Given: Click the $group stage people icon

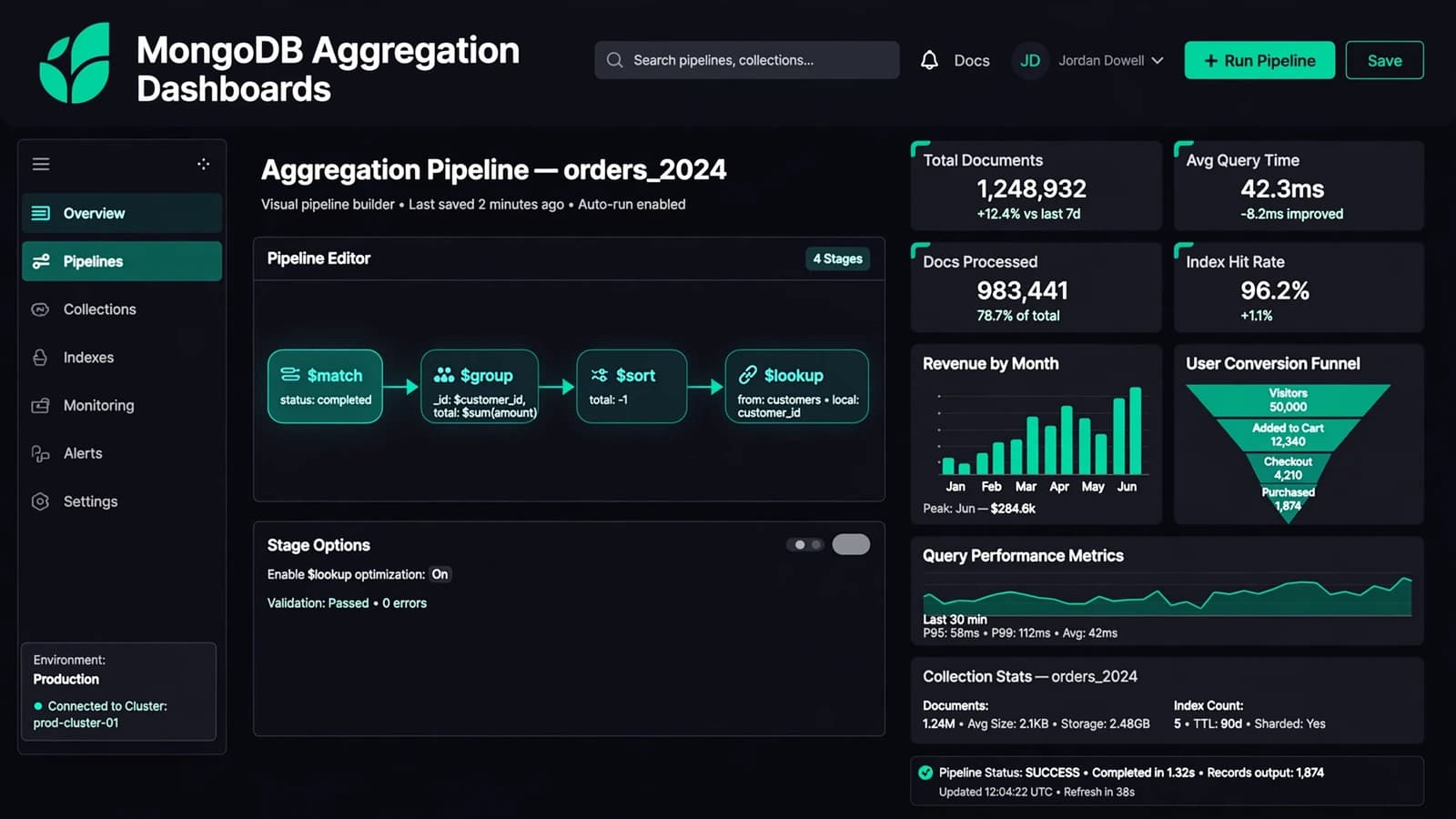Looking at the screenshot, I should 444,375.
